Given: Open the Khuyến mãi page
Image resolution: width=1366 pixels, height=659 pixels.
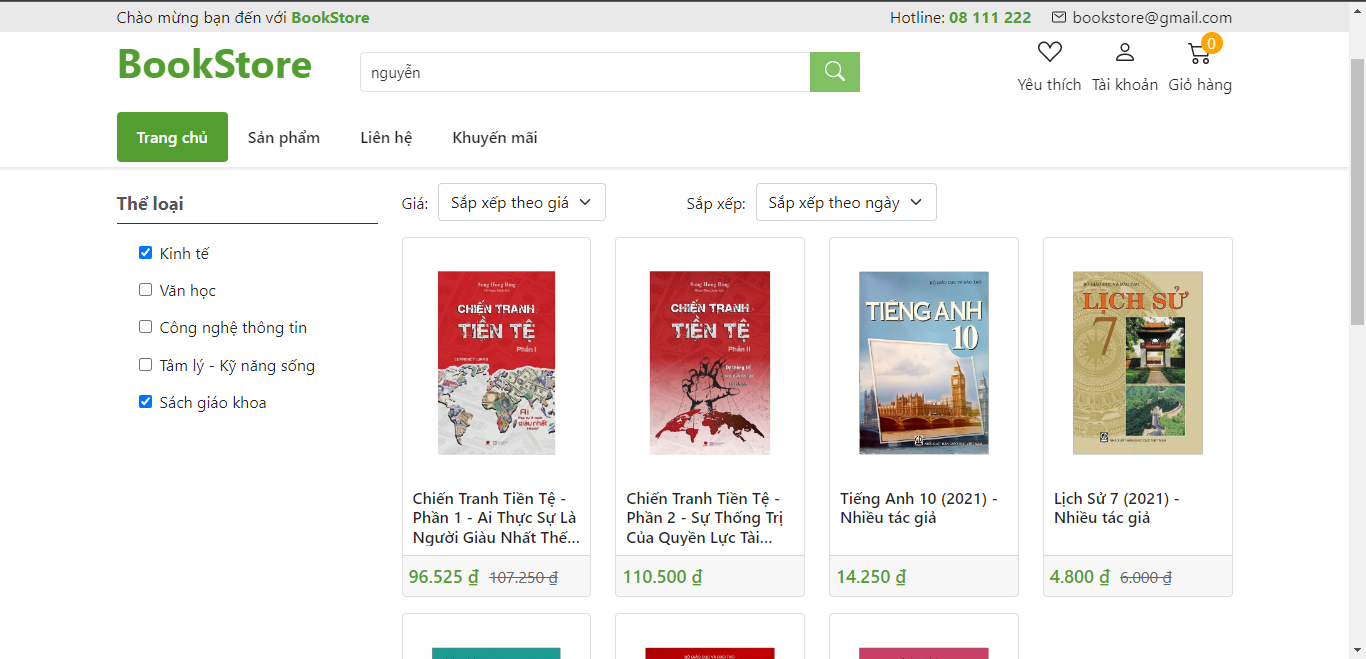Looking at the screenshot, I should tap(494, 137).
